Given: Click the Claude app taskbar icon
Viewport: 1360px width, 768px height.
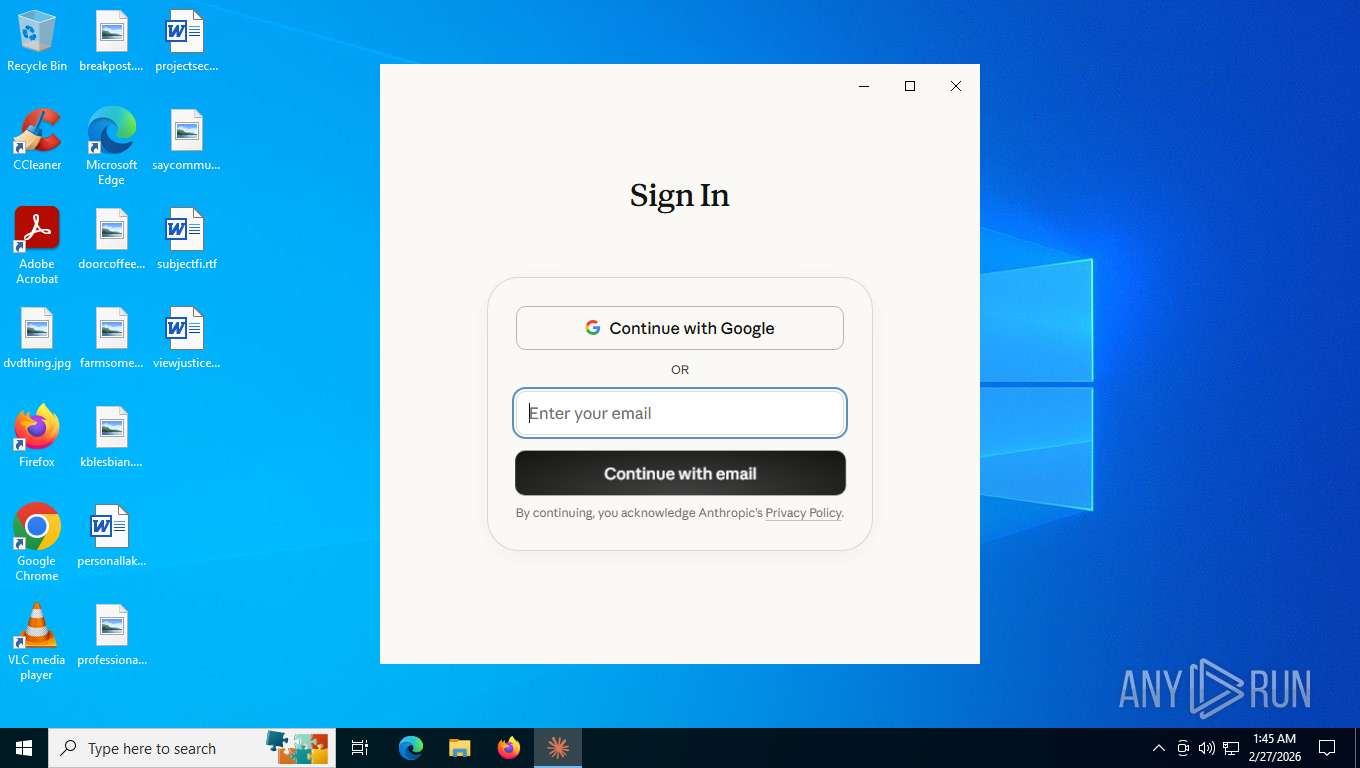Looking at the screenshot, I should (558, 748).
